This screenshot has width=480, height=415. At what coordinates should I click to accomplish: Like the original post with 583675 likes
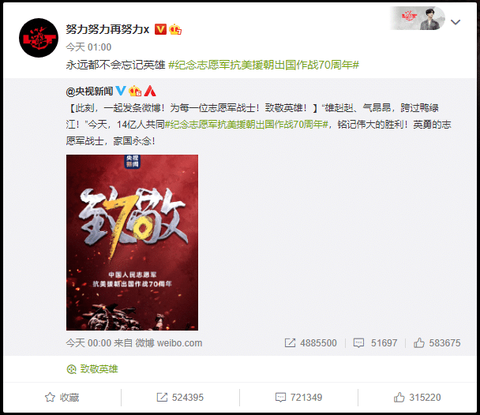[x=437, y=343]
